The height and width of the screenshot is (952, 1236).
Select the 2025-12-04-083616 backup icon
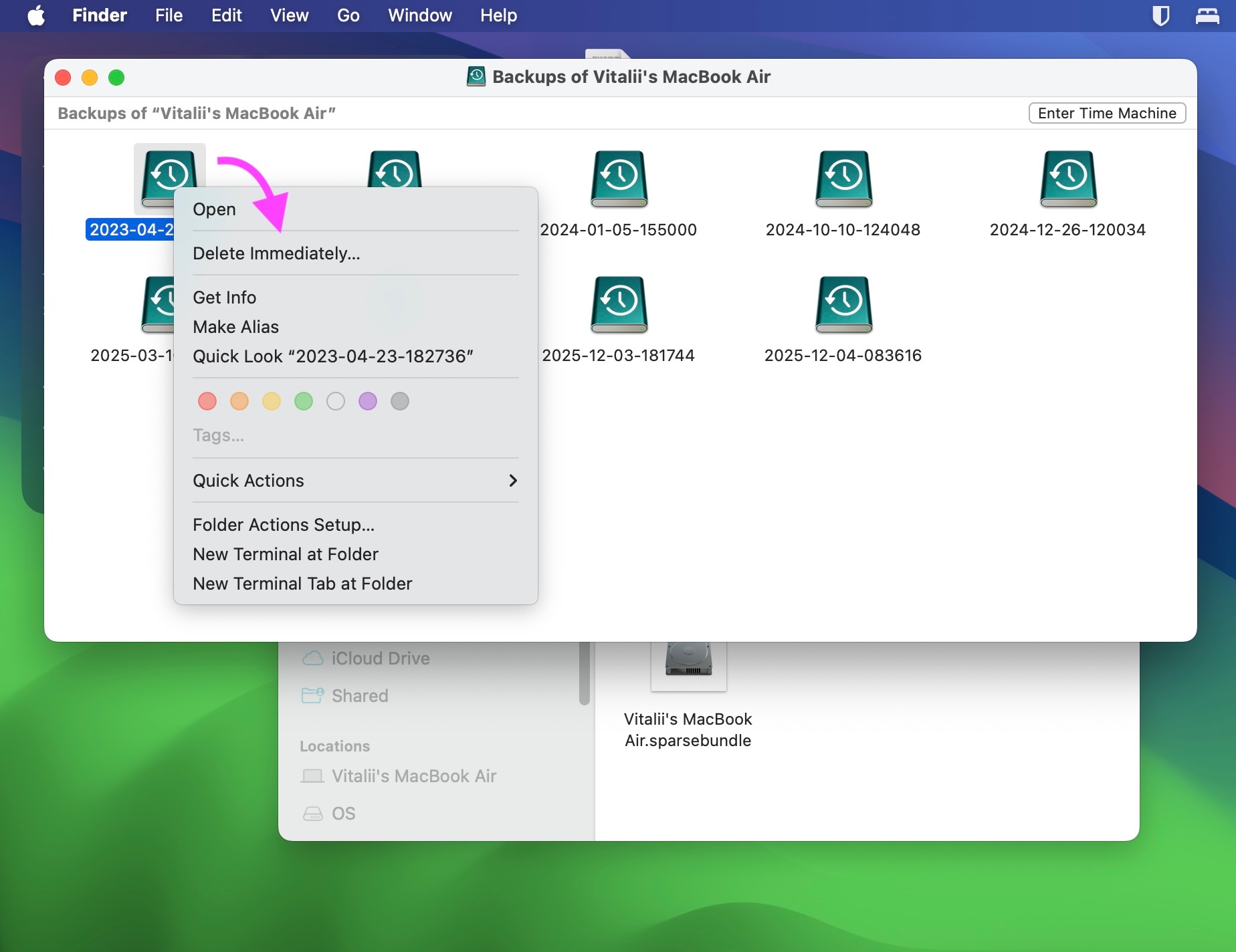point(843,304)
